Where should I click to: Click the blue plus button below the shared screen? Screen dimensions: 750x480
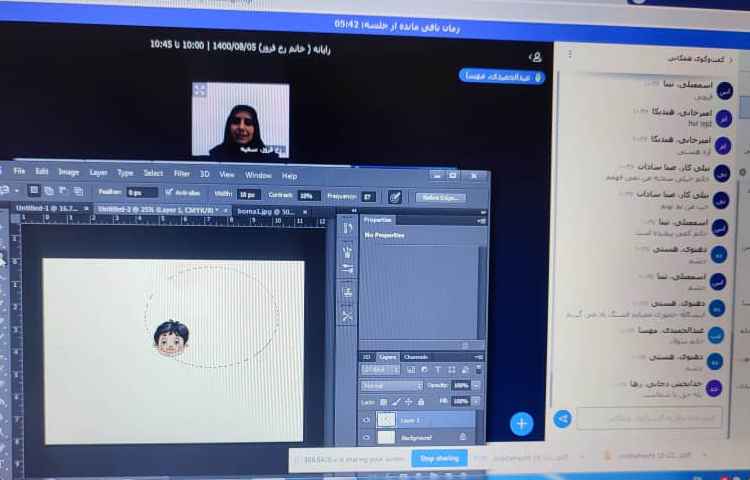[x=521, y=424]
